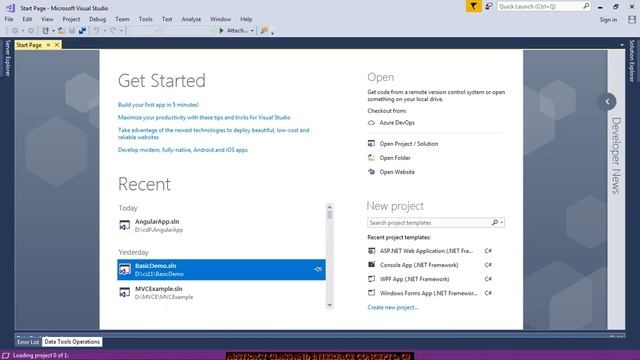Click the Visual Studio logo icon in title bar
640x360 pixels.
10,8
